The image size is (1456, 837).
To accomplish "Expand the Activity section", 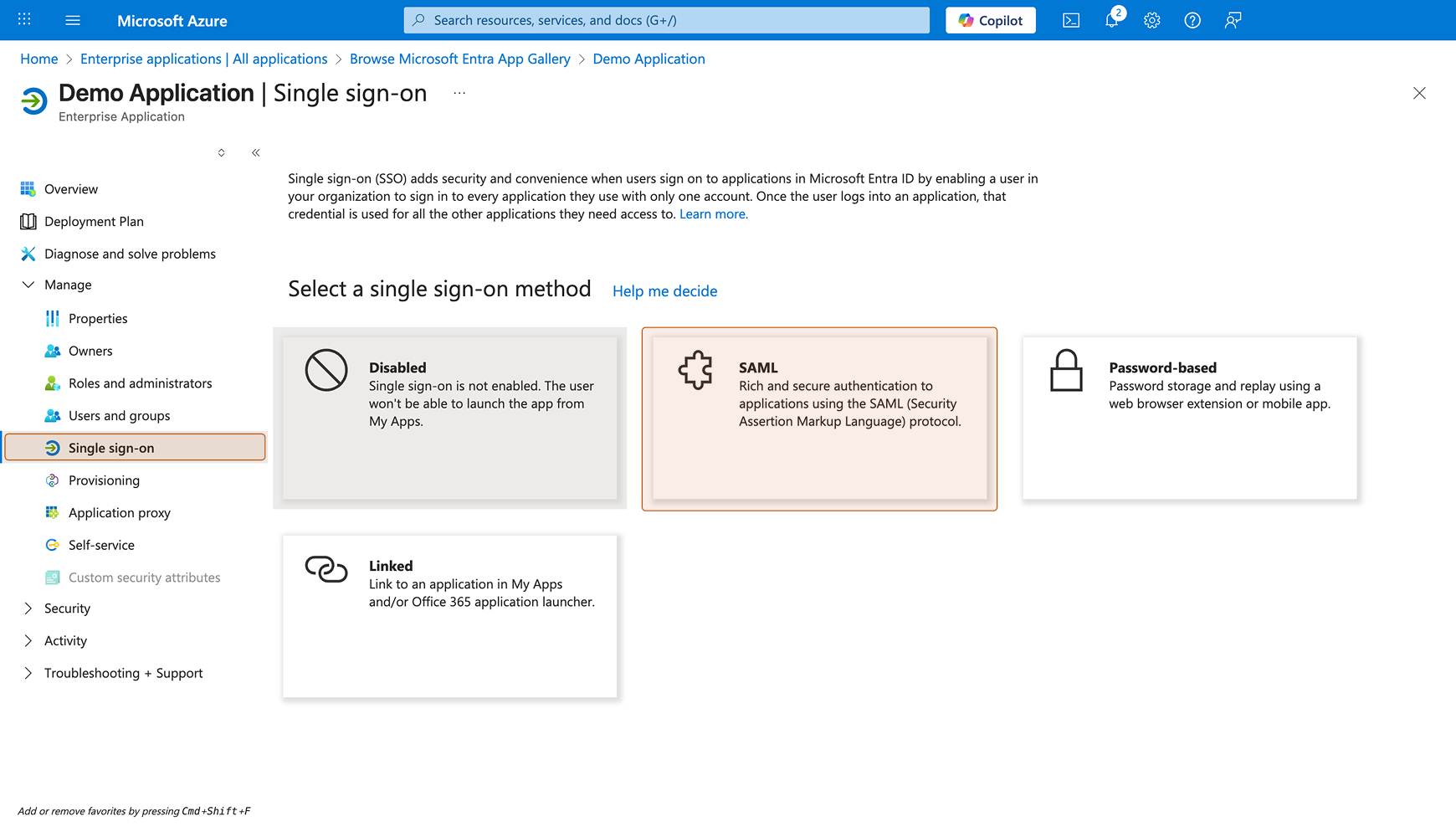I will (28, 640).
